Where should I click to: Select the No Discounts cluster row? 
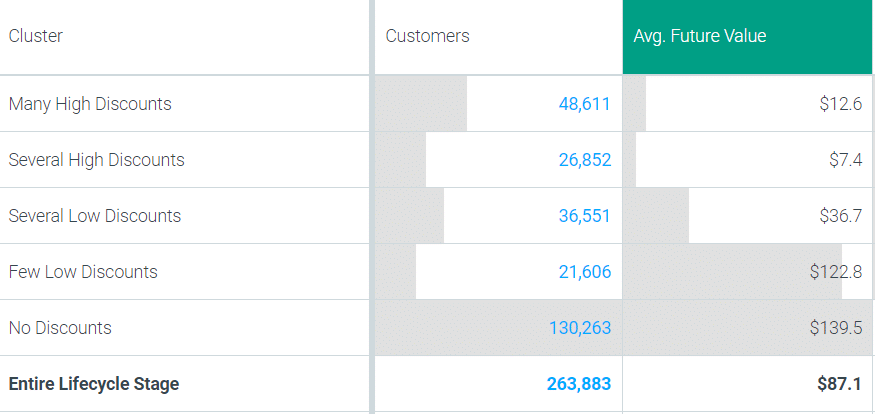pyautogui.click(x=60, y=328)
